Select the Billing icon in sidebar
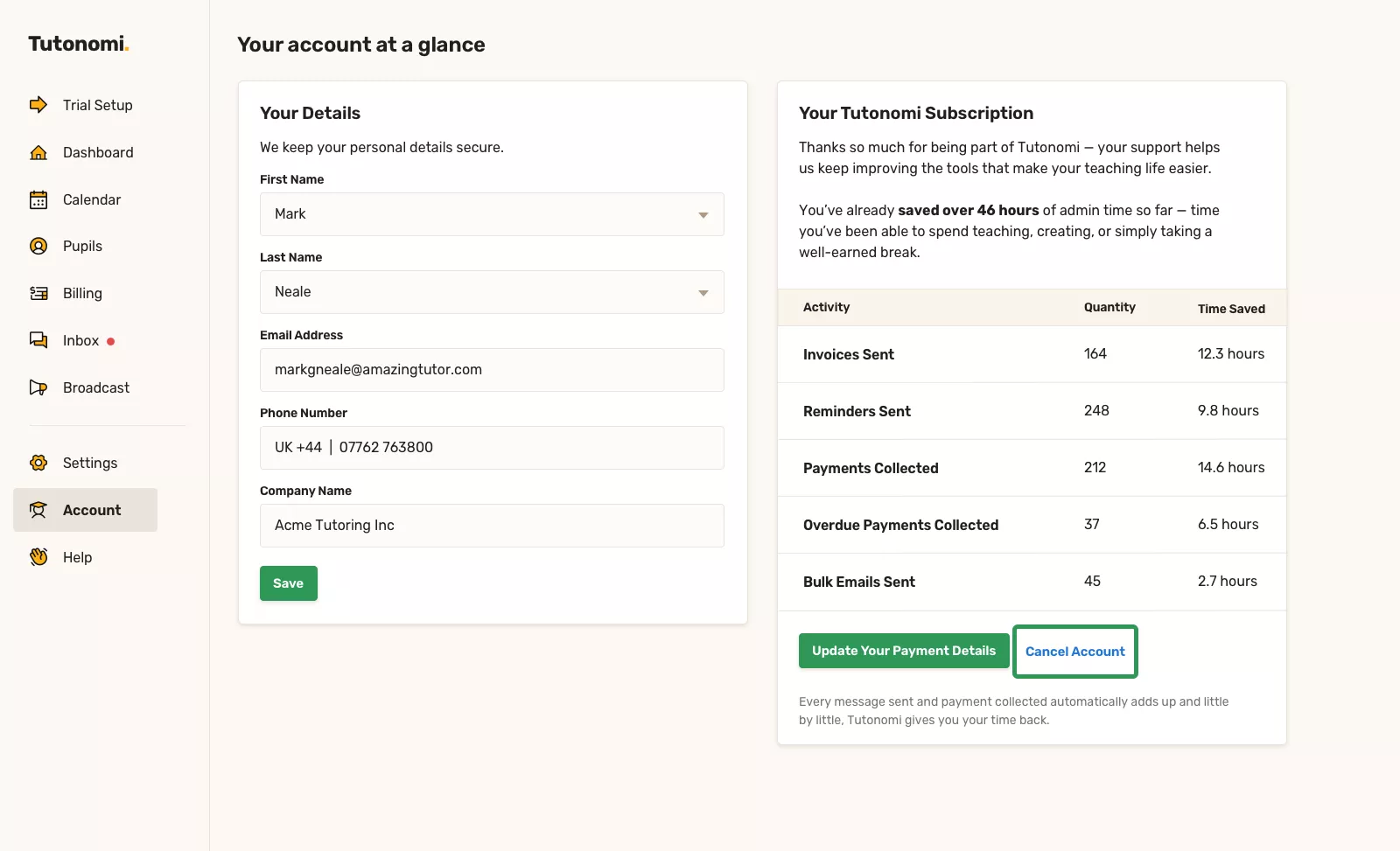Image resolution: width=1400 pixels, height=851 pixels. (x=38, y=293)
